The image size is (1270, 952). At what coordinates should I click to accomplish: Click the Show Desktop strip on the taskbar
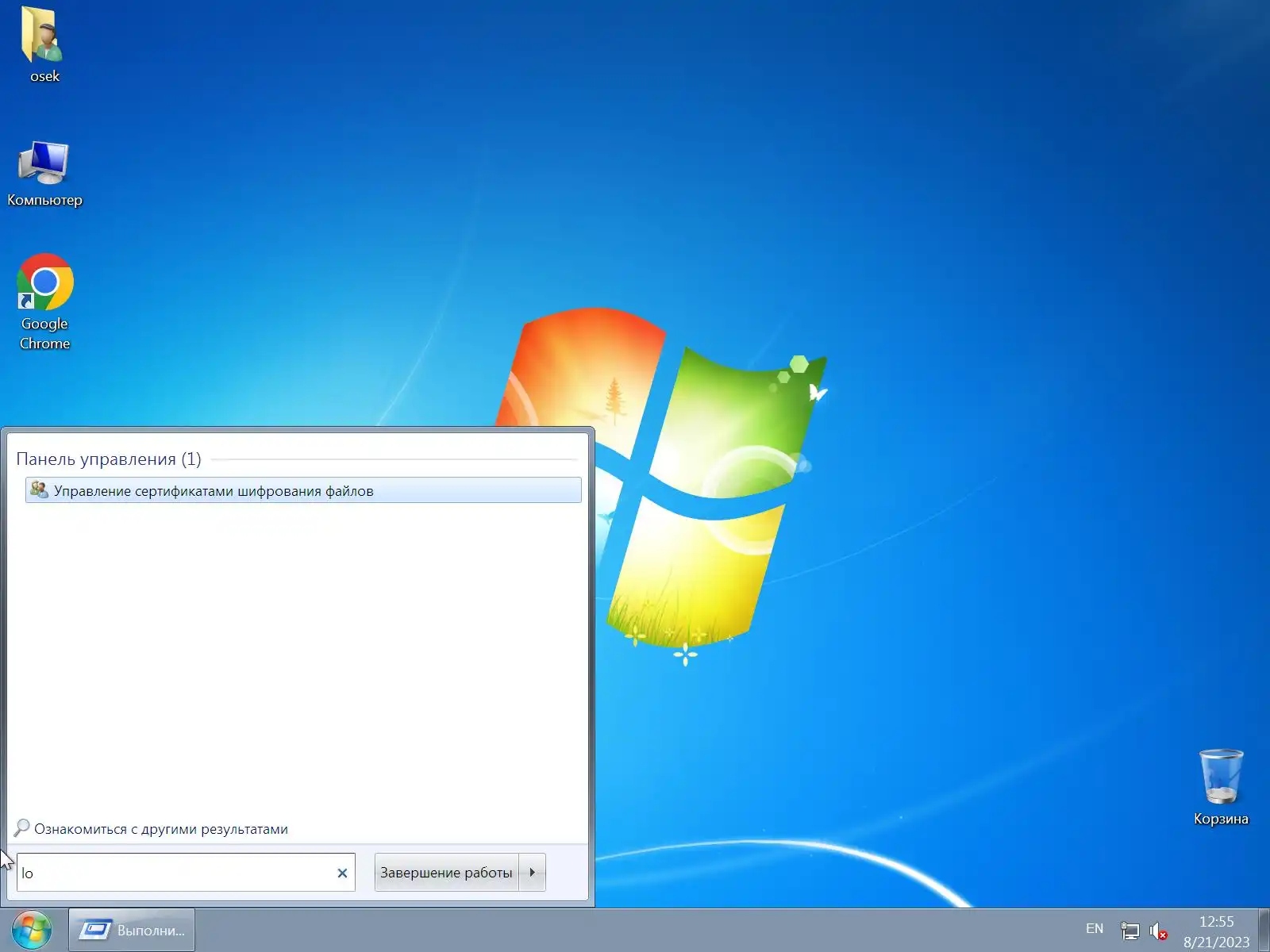pos(1264,930)
